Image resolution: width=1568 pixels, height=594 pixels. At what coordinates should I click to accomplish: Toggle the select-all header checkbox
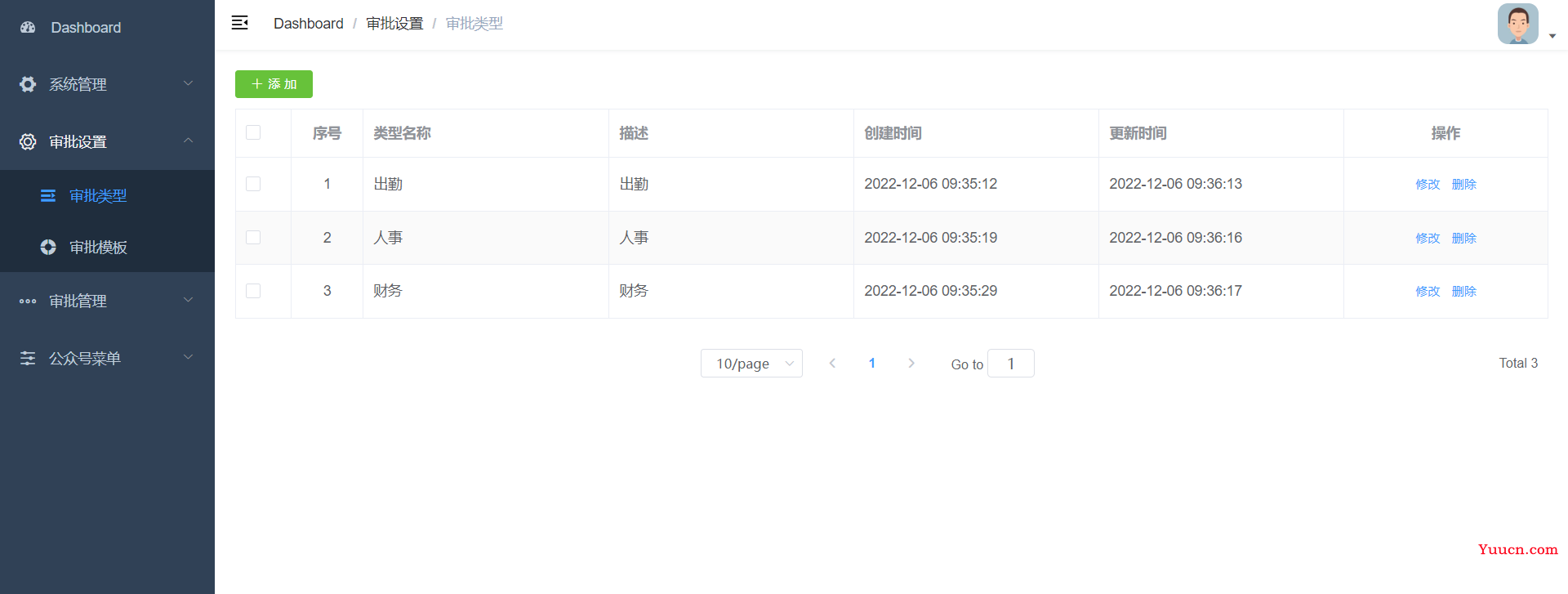point(253,132)
